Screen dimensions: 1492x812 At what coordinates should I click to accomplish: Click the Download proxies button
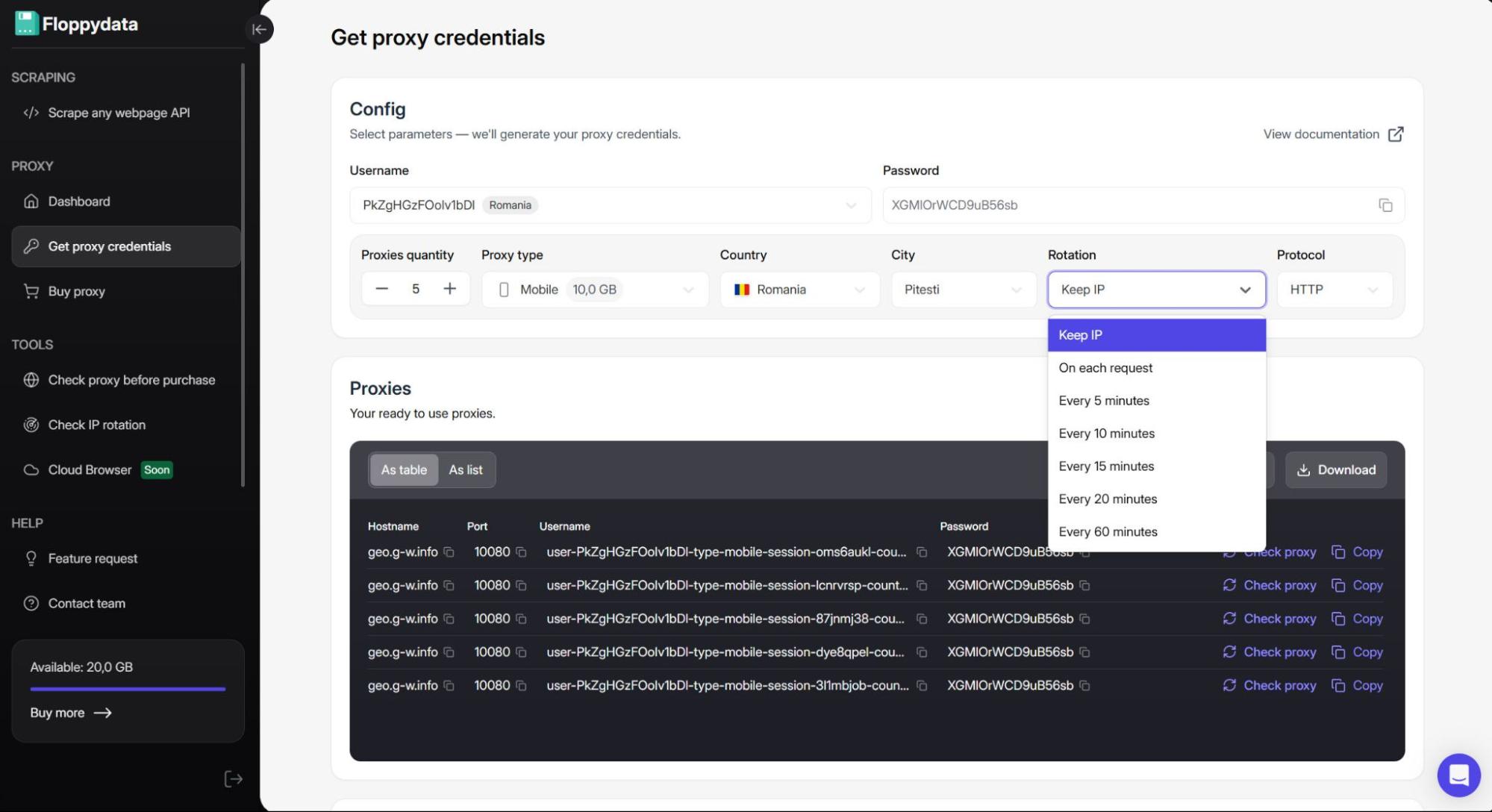click(x=1335, y=470)
